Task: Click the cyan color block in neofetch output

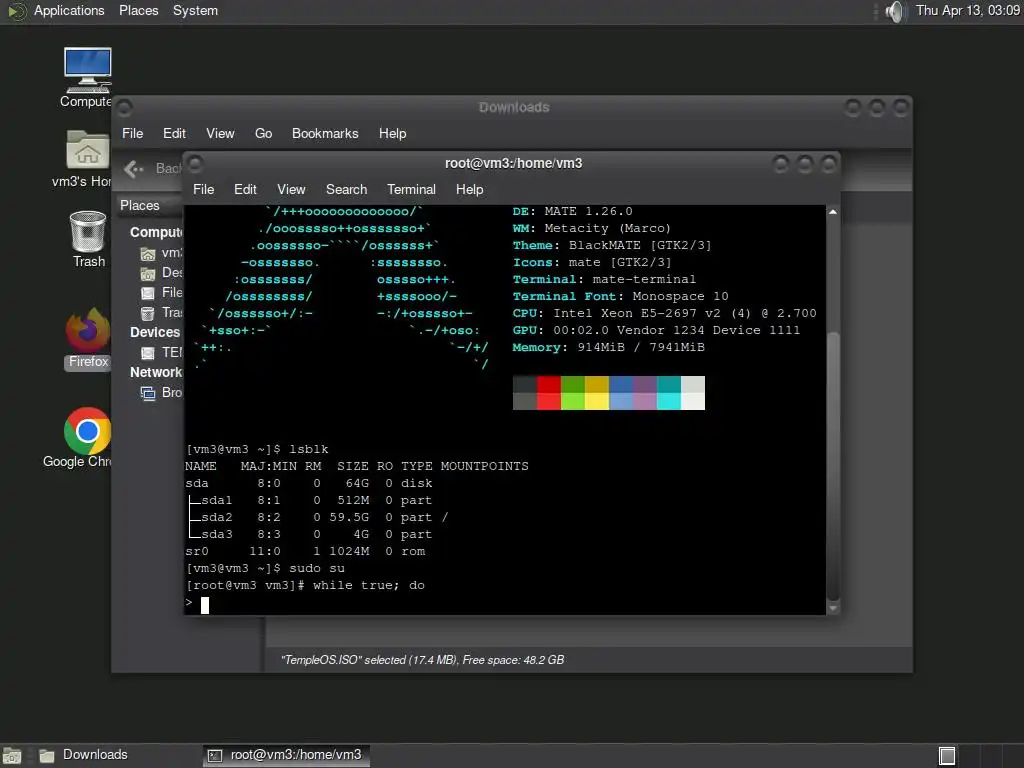Action: tap(669, 392)
